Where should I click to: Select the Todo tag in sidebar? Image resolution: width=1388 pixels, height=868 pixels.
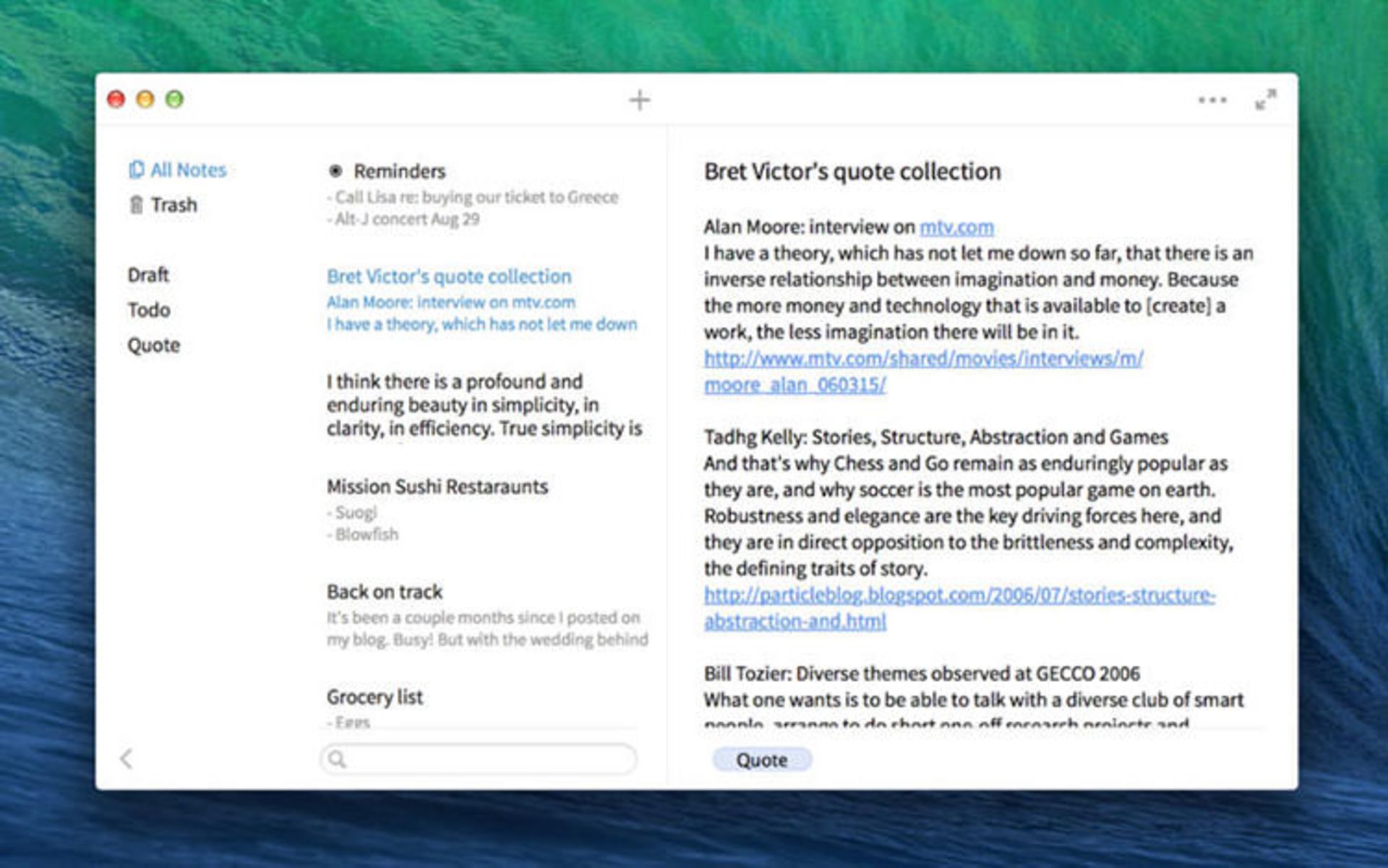pyautogui.click(x=149, y=310)
